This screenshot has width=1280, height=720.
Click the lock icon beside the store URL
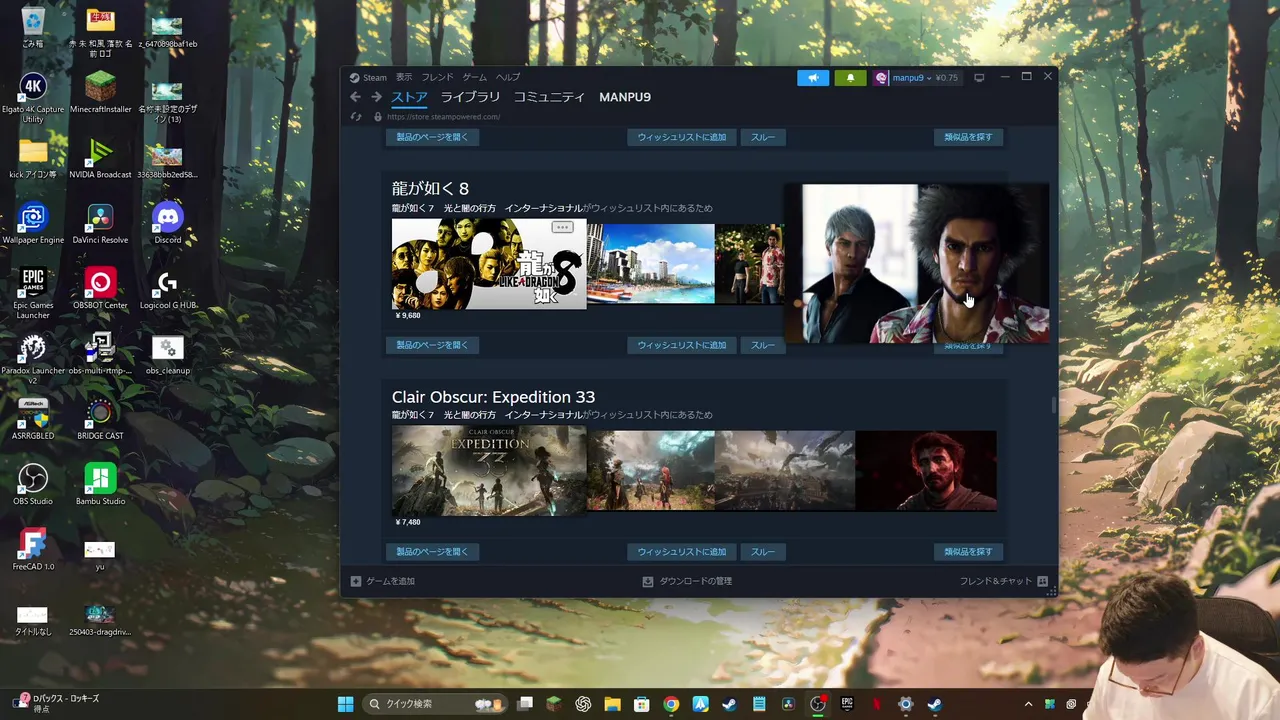click(x=377, y=117)
